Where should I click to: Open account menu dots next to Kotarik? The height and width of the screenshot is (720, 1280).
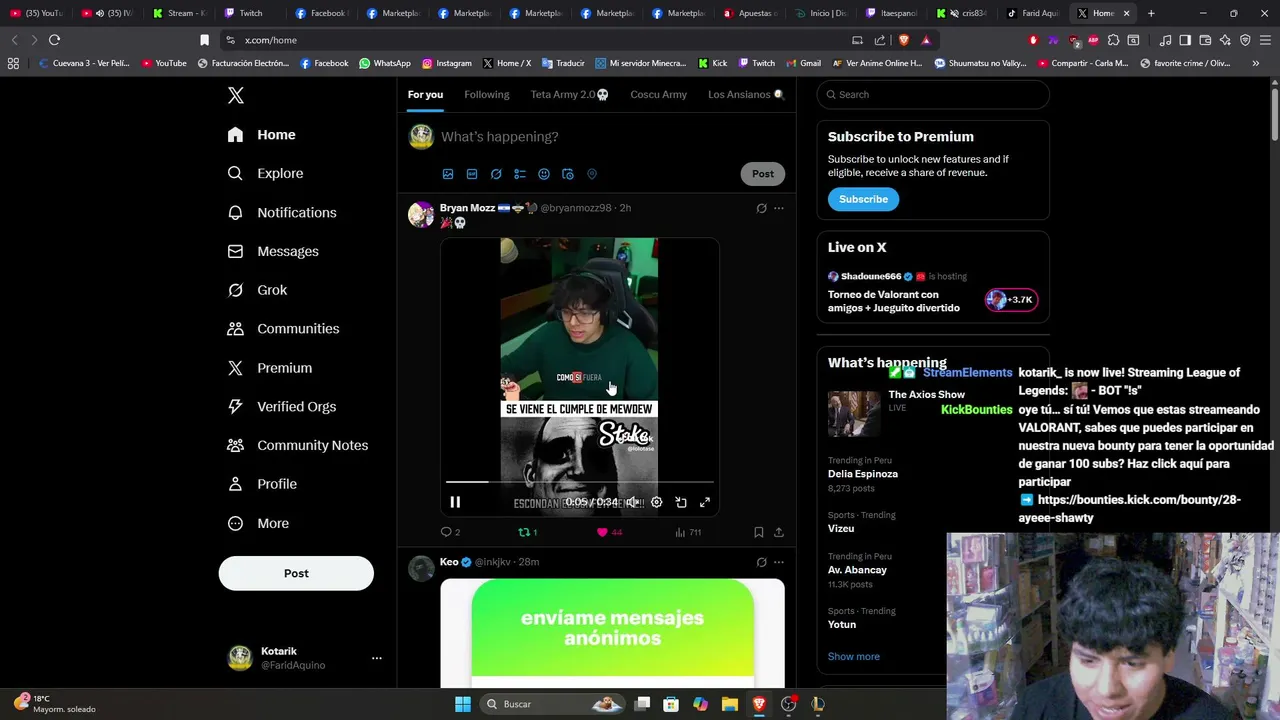(377, 658)
